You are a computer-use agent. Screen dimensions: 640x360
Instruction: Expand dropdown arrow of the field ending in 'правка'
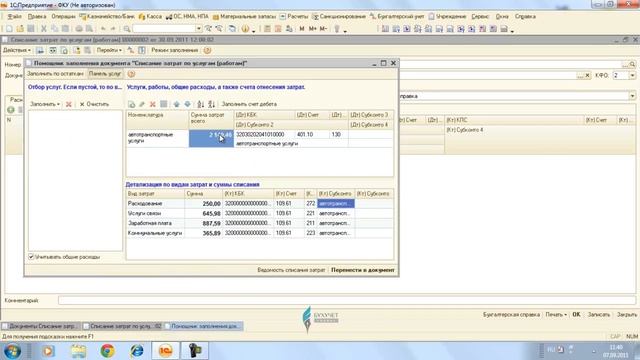(x=632, y=96)
